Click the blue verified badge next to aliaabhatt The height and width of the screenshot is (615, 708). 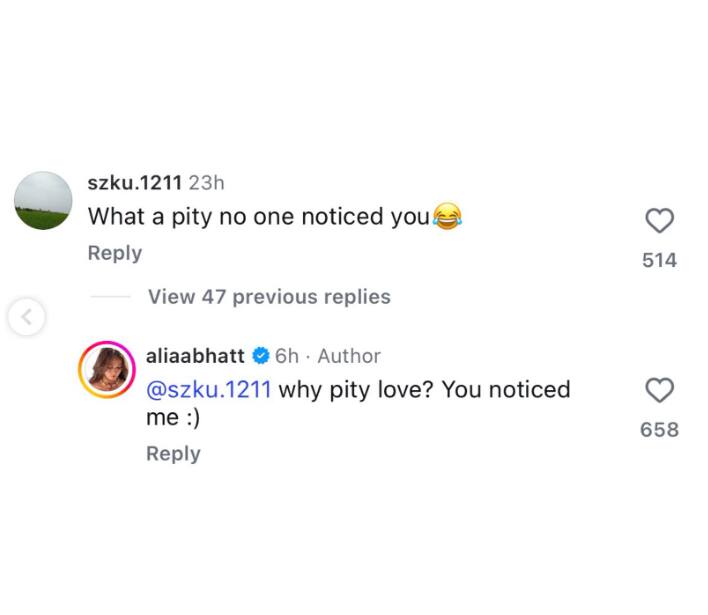point(261,356)
